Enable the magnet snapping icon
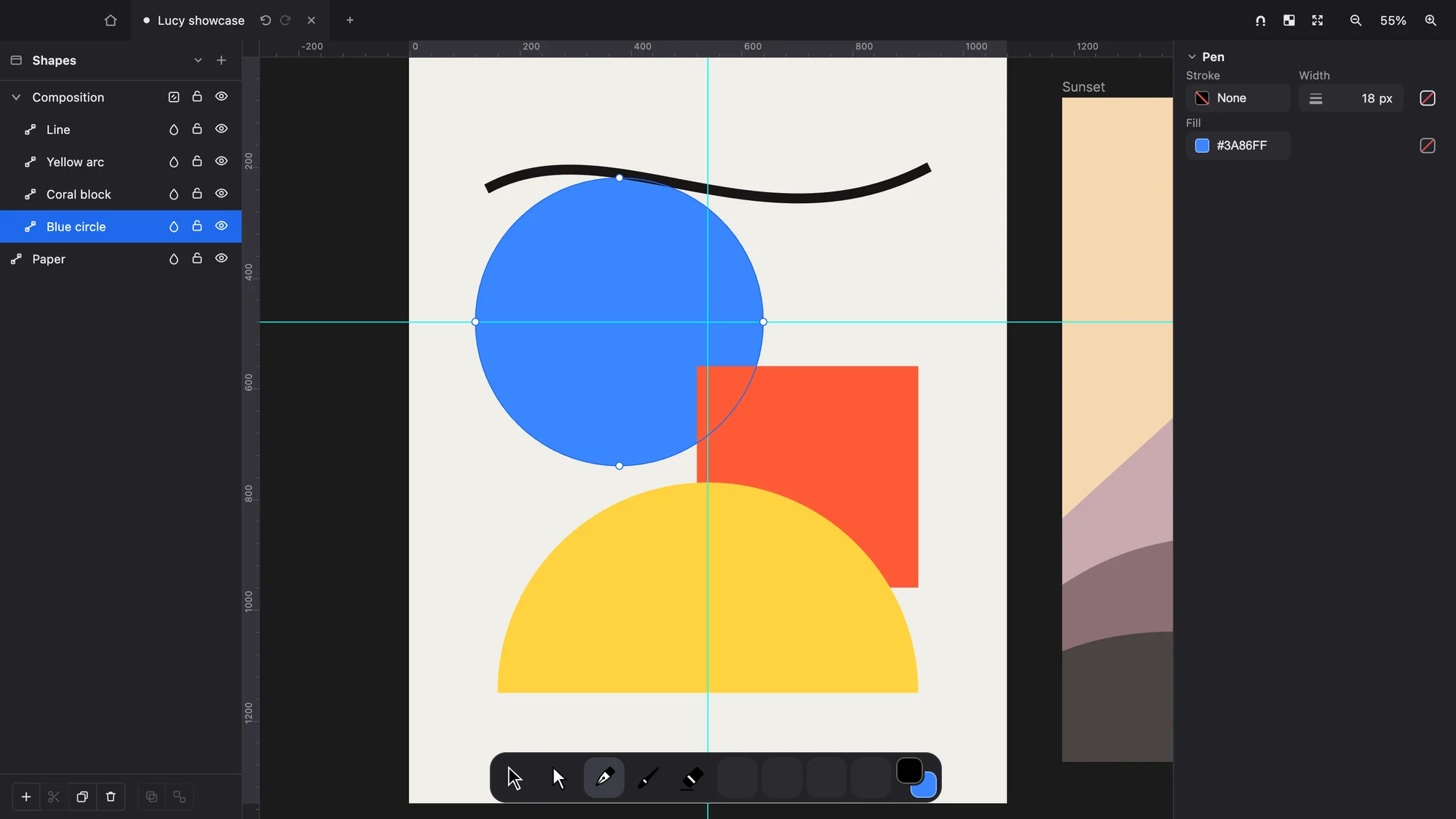 click(1260, 20)
